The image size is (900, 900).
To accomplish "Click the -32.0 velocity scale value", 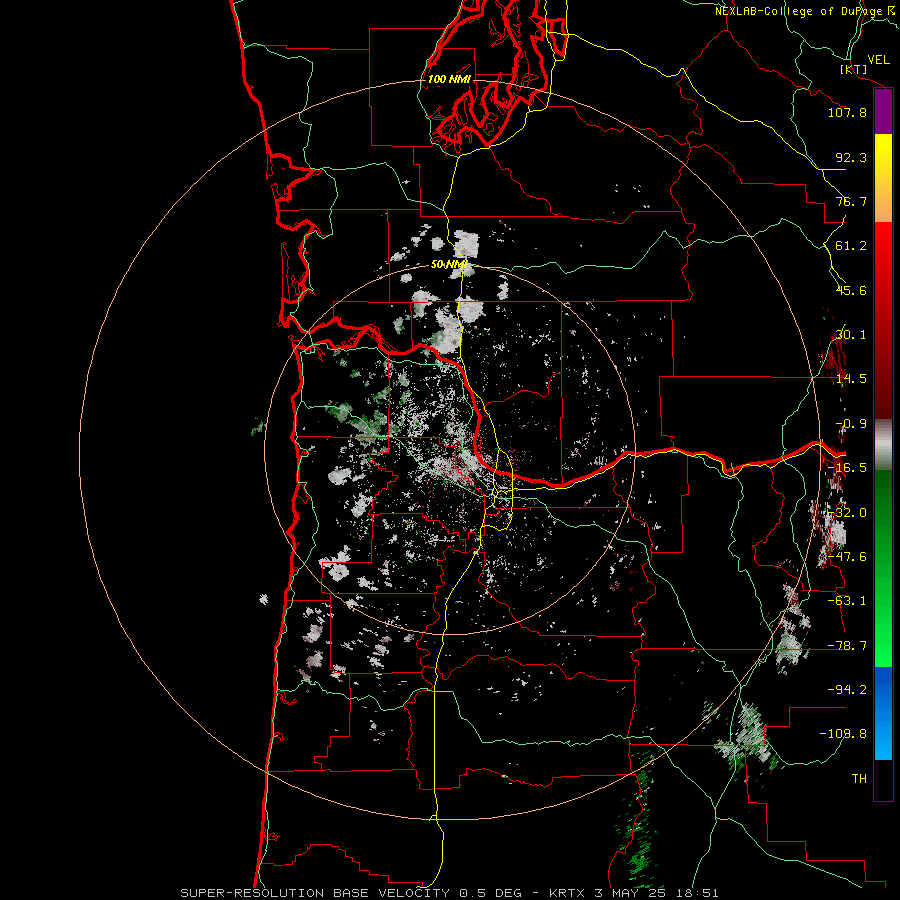I will (x=847, y=513).
